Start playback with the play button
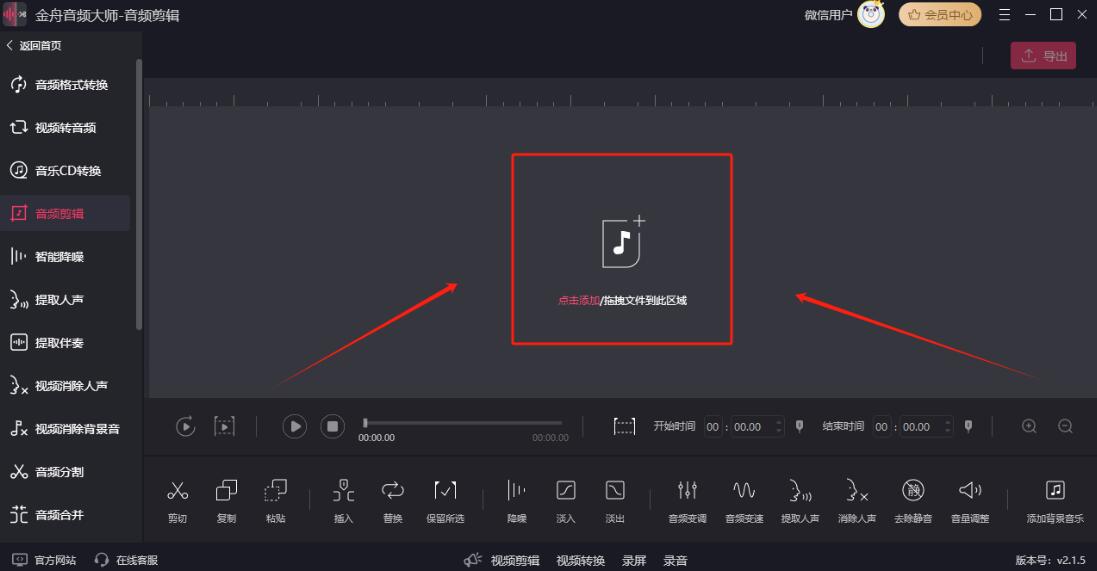 coord(295,426)
